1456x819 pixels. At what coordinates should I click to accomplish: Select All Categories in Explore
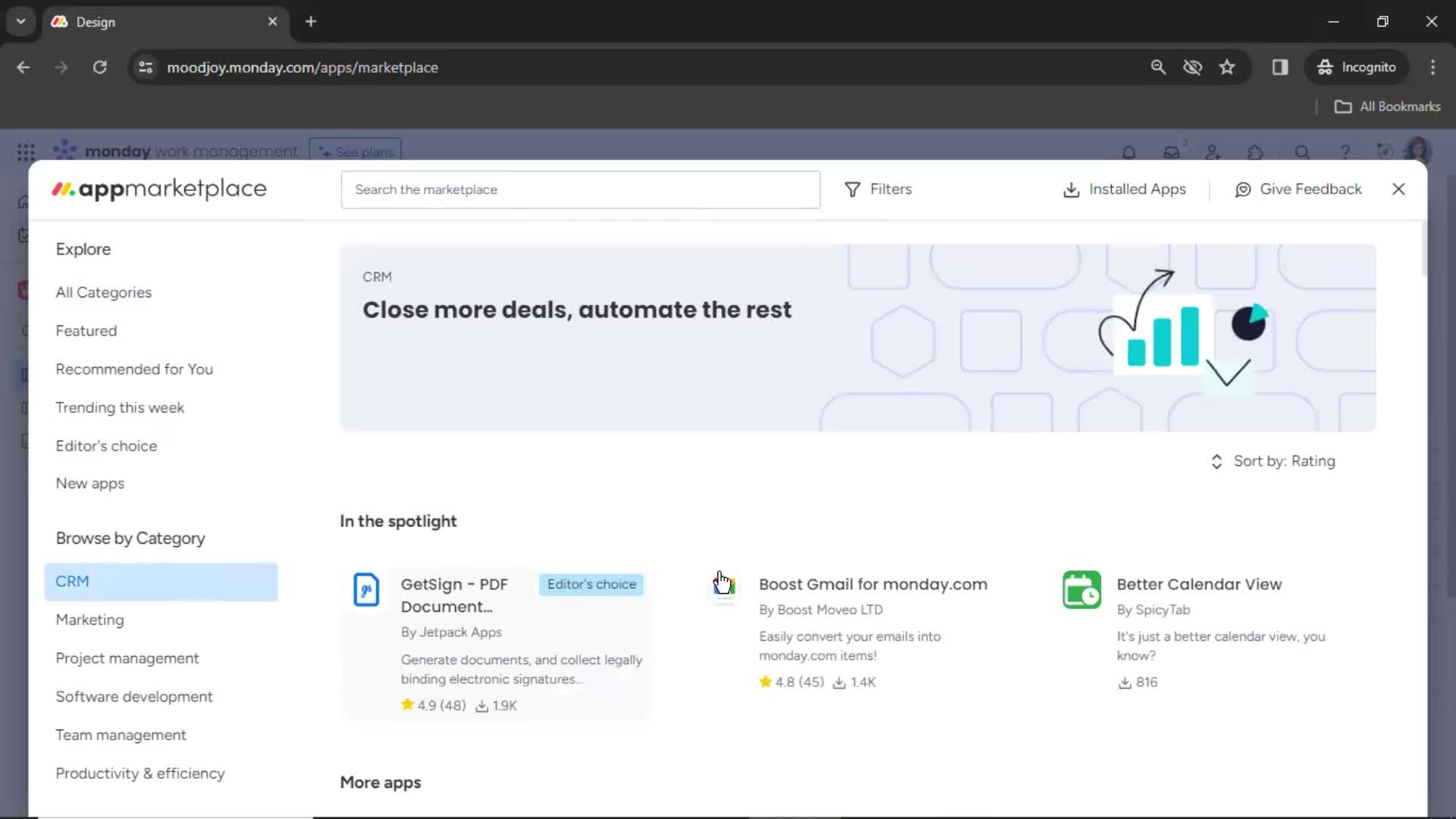103,293
